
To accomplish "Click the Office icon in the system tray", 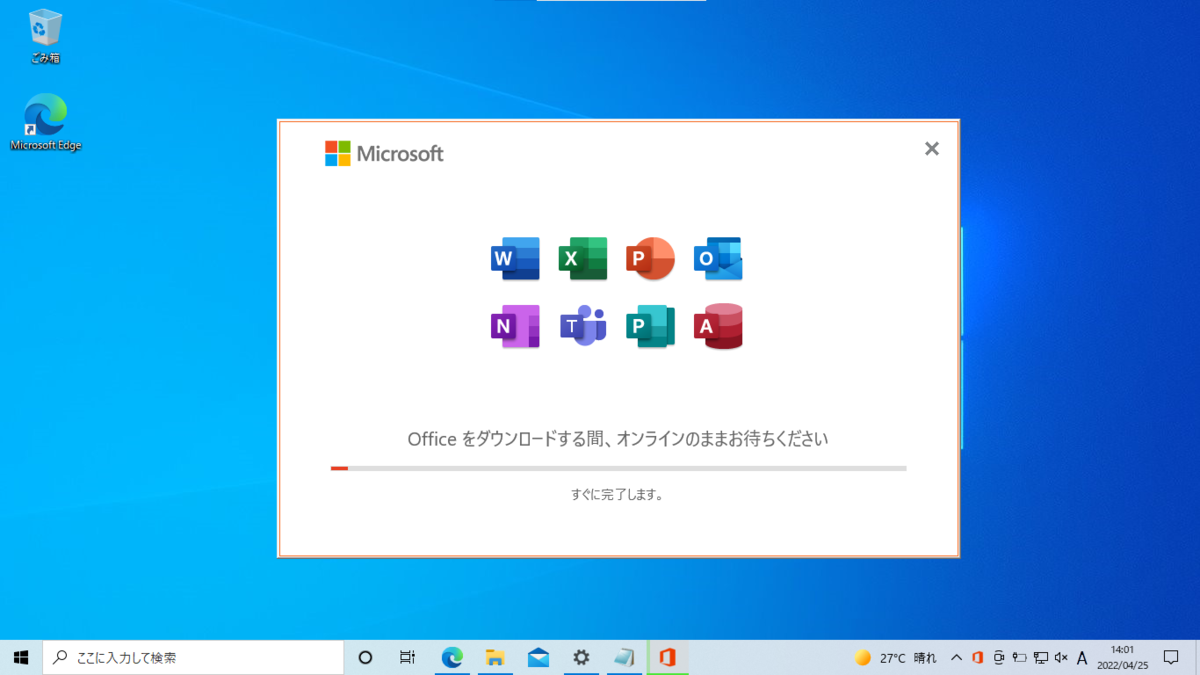I will click(x=978, y=657).
